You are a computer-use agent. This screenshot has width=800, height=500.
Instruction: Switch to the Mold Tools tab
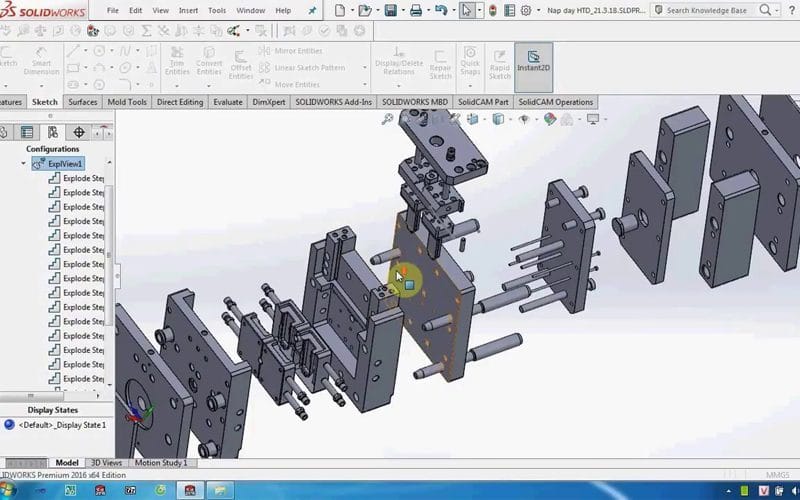(127, 102)
